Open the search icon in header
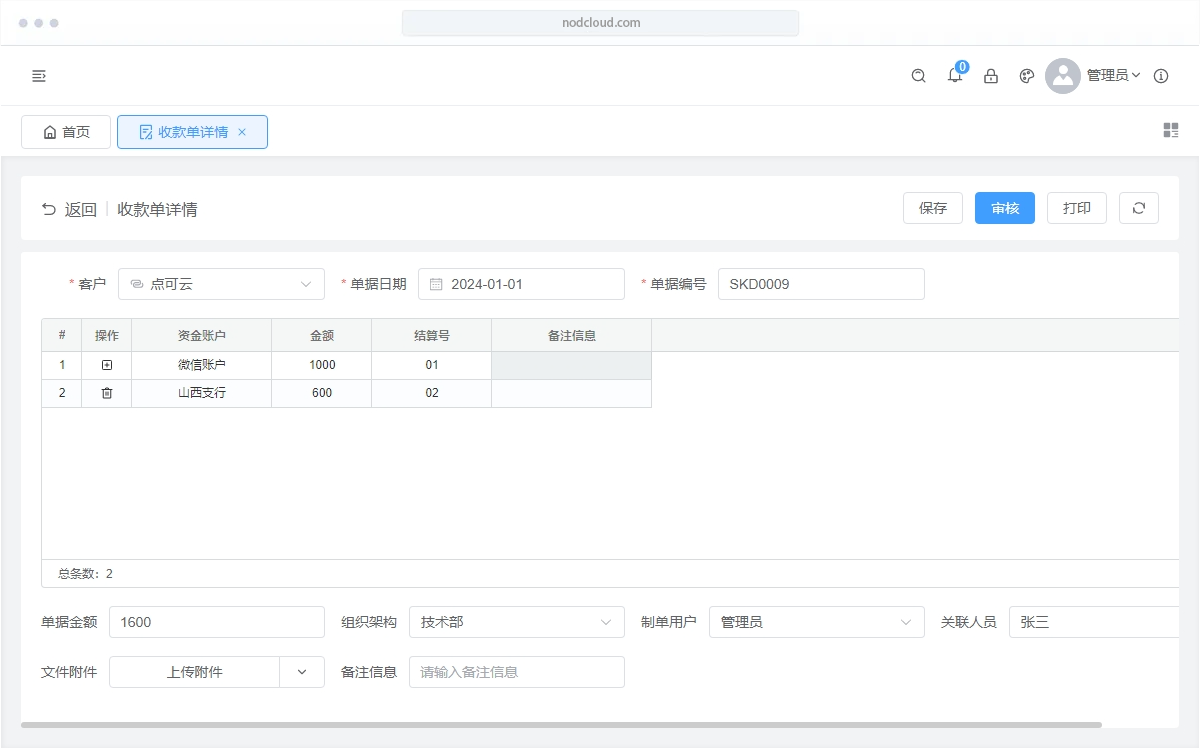Viewport: 1200px width, 749px height. pos(918,76)
